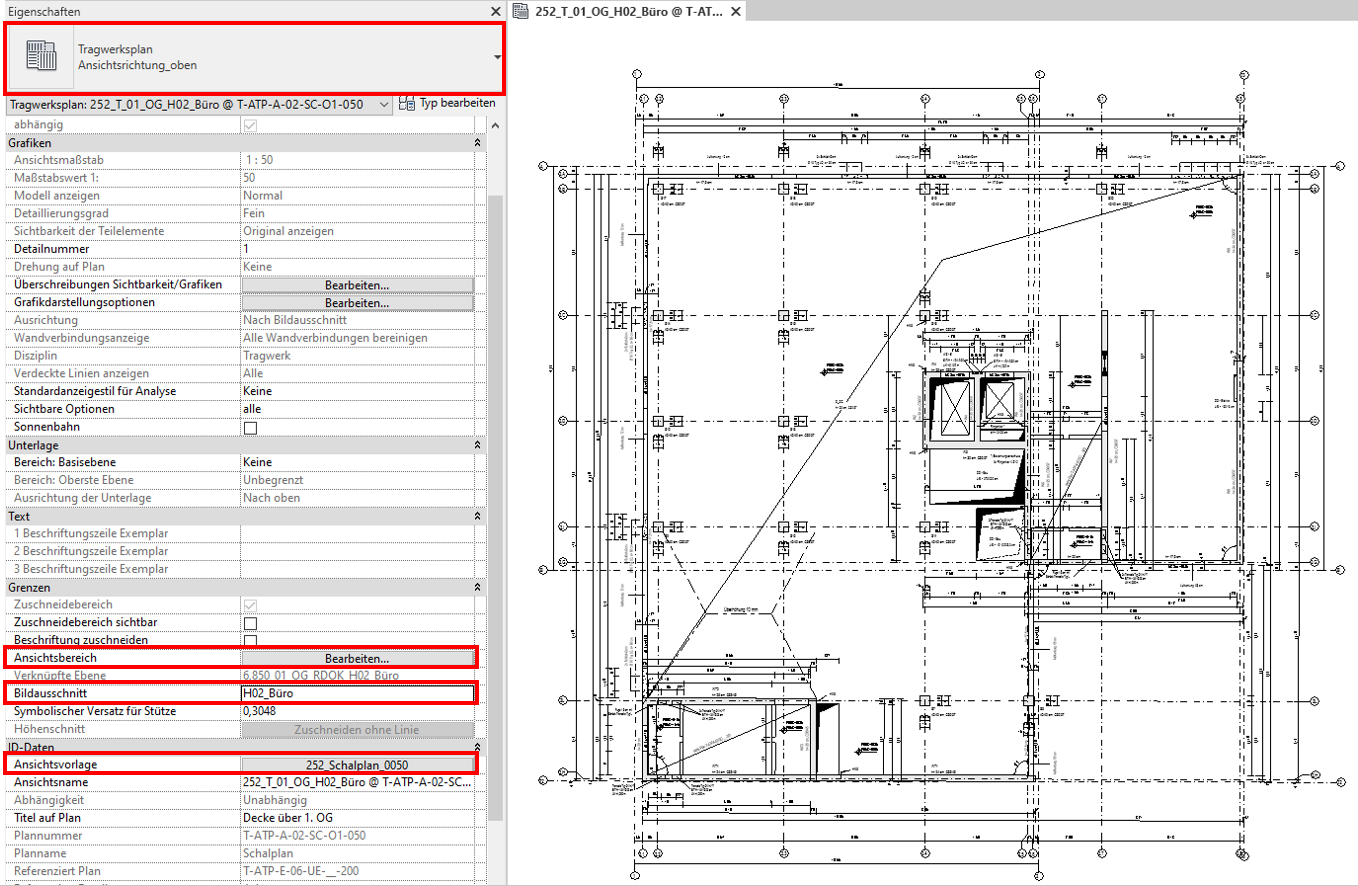The width and height of the screenshot is (1358, 886).
Task: Open the Ansichtsvorlage 252_Schalplan_0050
Action: point(357,765)
